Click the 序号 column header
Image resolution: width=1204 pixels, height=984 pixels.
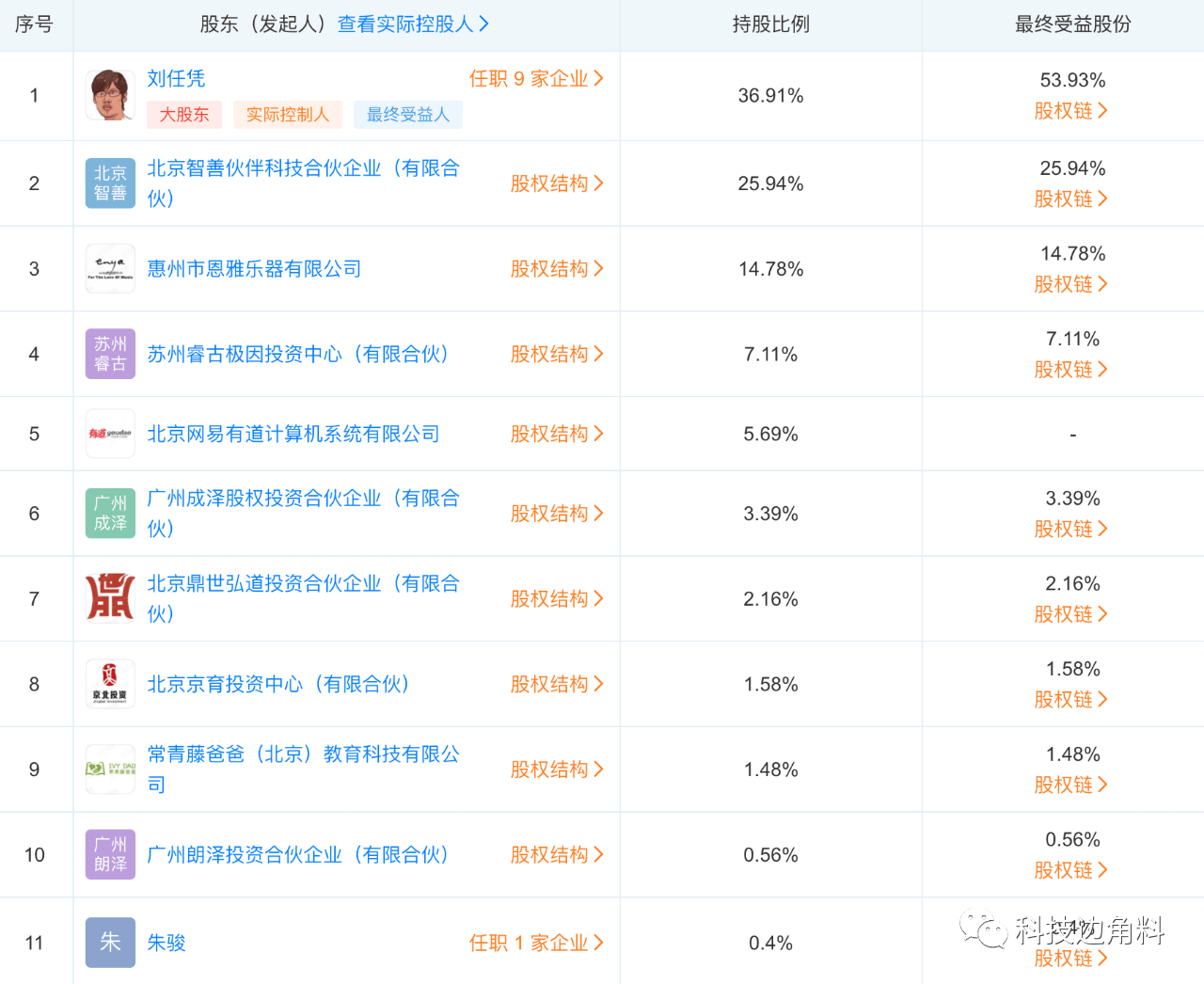[x=34, y=24]
